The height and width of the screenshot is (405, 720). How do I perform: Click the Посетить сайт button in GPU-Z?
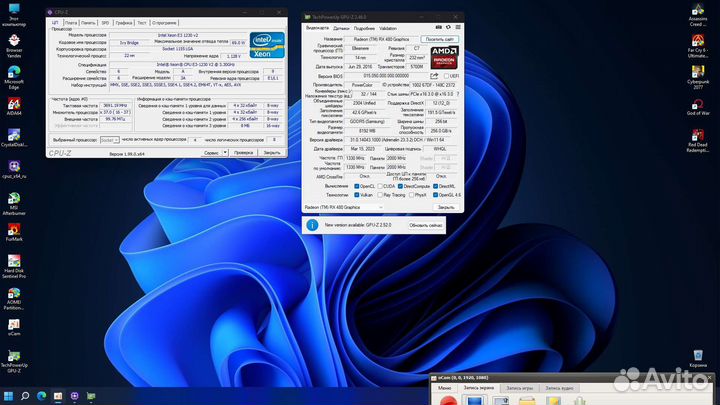tap(439, 39)
